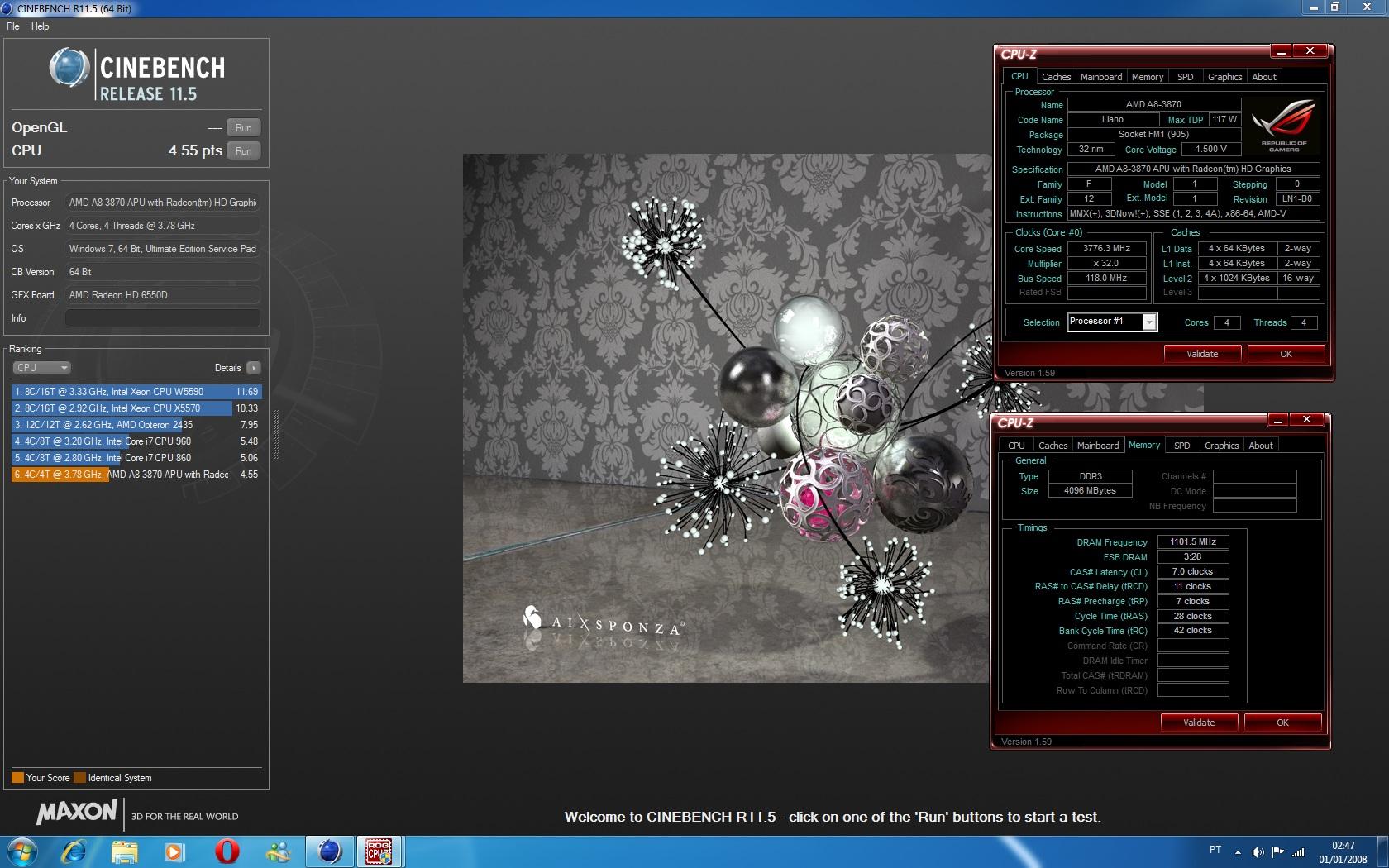Open Windows Explorer folder on taskbar
1389x868 pixels.
(125, 851)
